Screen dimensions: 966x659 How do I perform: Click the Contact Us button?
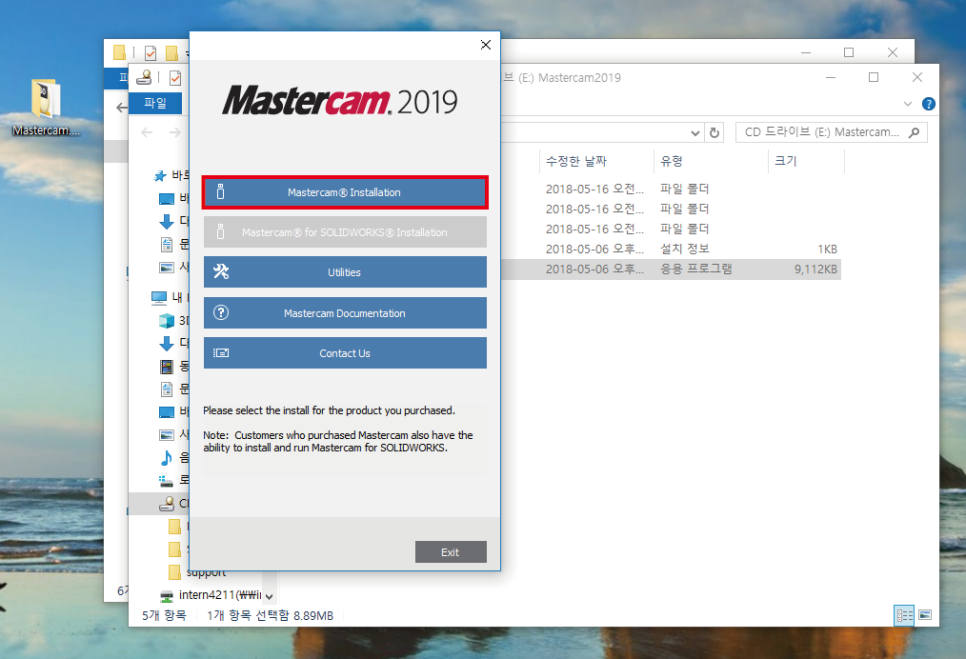click(345, 353)
